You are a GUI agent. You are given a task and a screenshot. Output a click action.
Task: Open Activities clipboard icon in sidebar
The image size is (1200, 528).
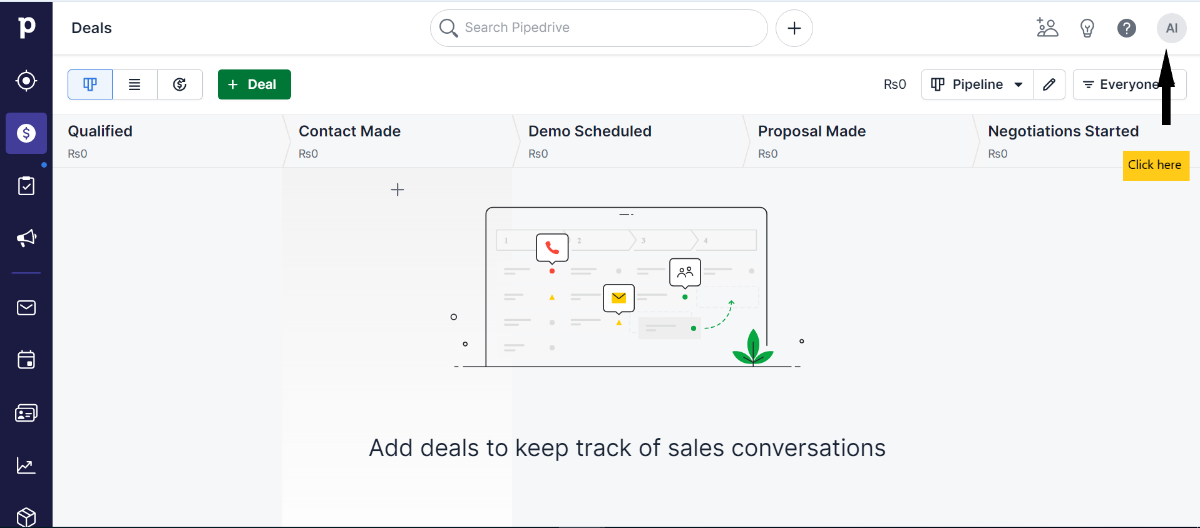[x=26, y=186]
